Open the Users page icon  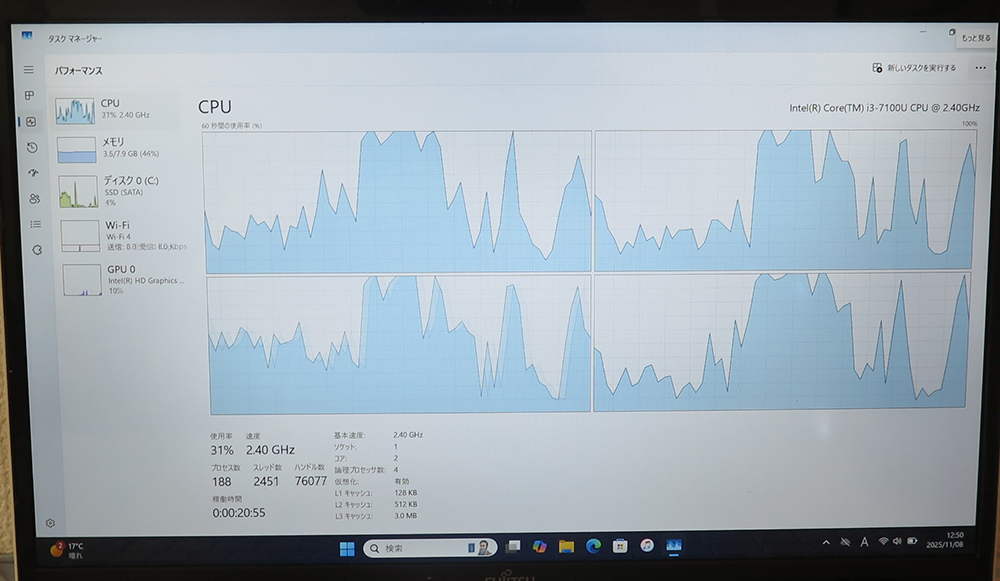pos(34,199)
